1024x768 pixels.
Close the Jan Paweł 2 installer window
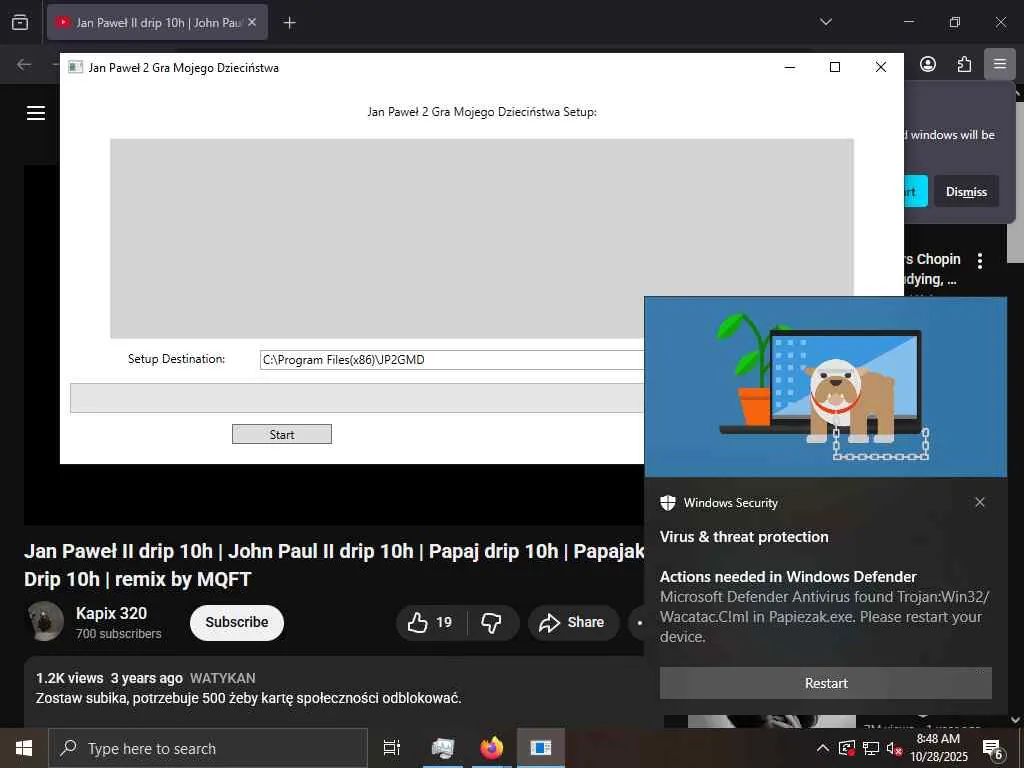click(x=880, y=67)
